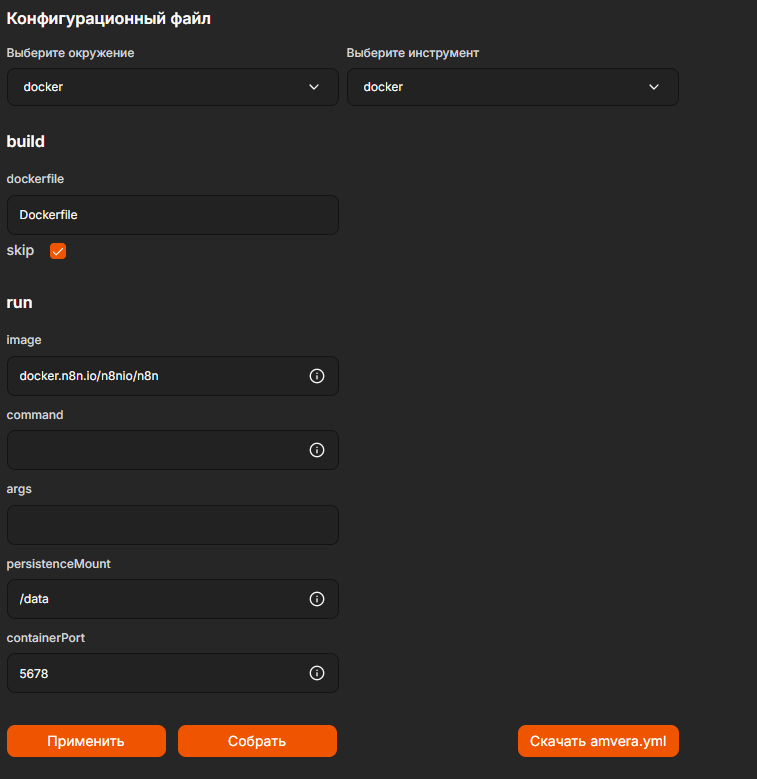The width and height of the screenshot is (757, 779).
Task: Click the run section heading
Action: [x=19, y=302]
